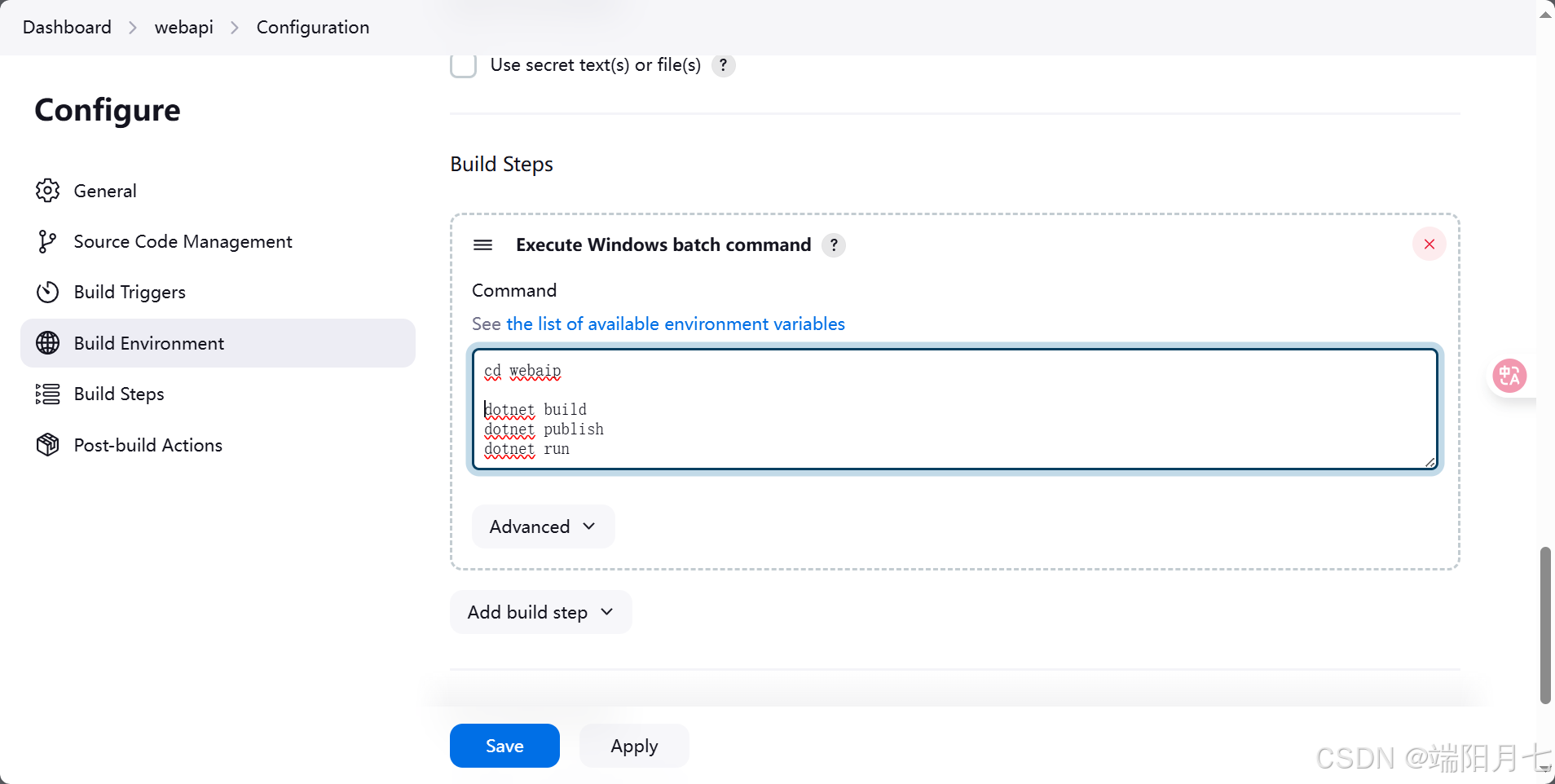Open help for Execute Windows batch command
The height and width of the screenshot is (784, 1555).
pos(833,245)
